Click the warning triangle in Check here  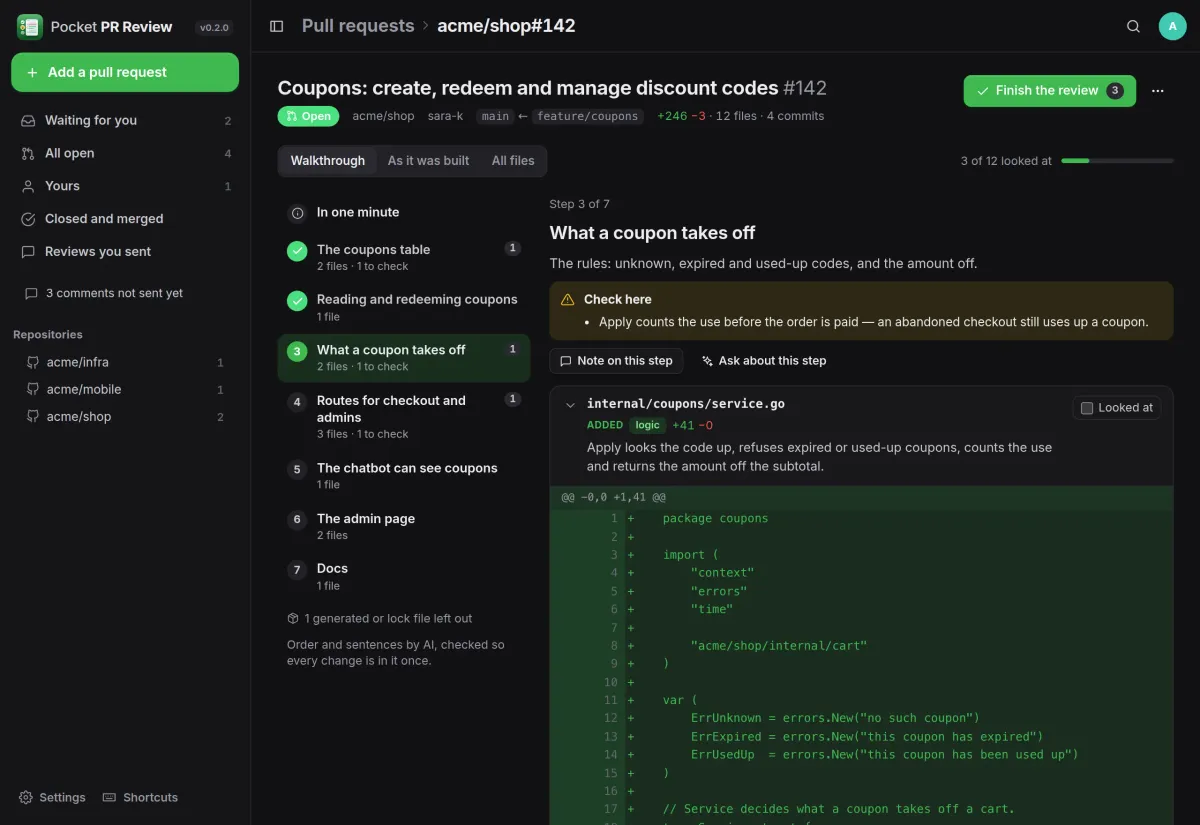tap(568, 299)
